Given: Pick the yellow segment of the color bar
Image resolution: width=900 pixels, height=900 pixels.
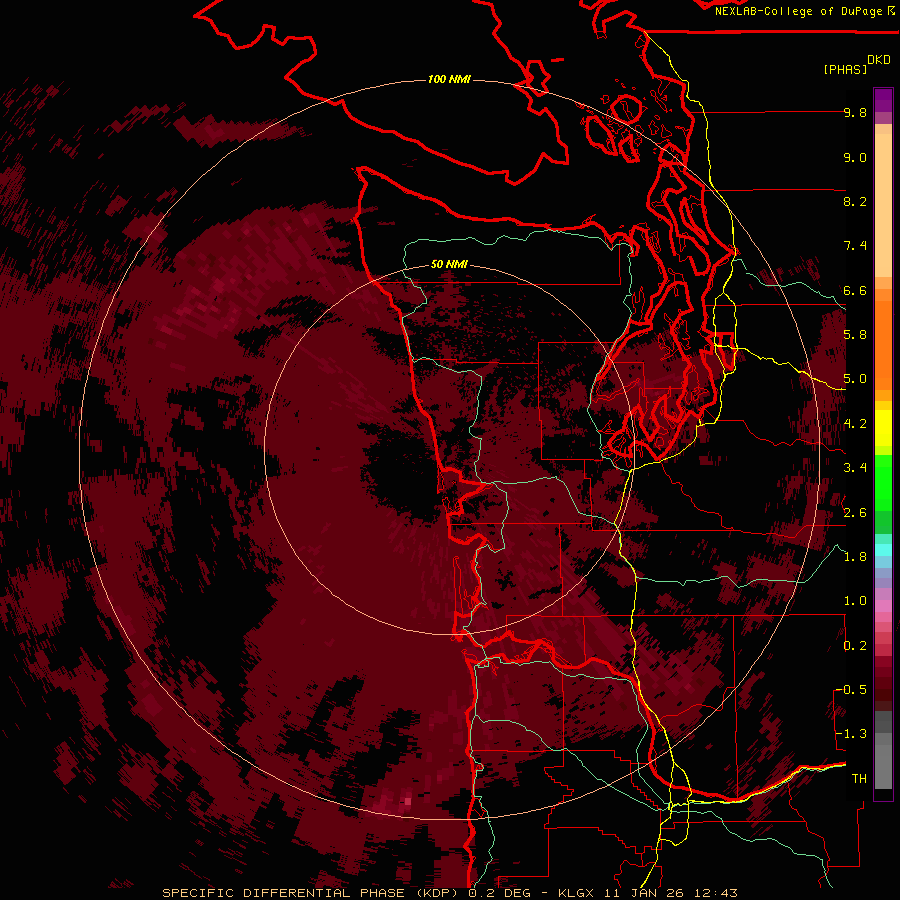Looking at the screenshot, I should coord(883,428).
